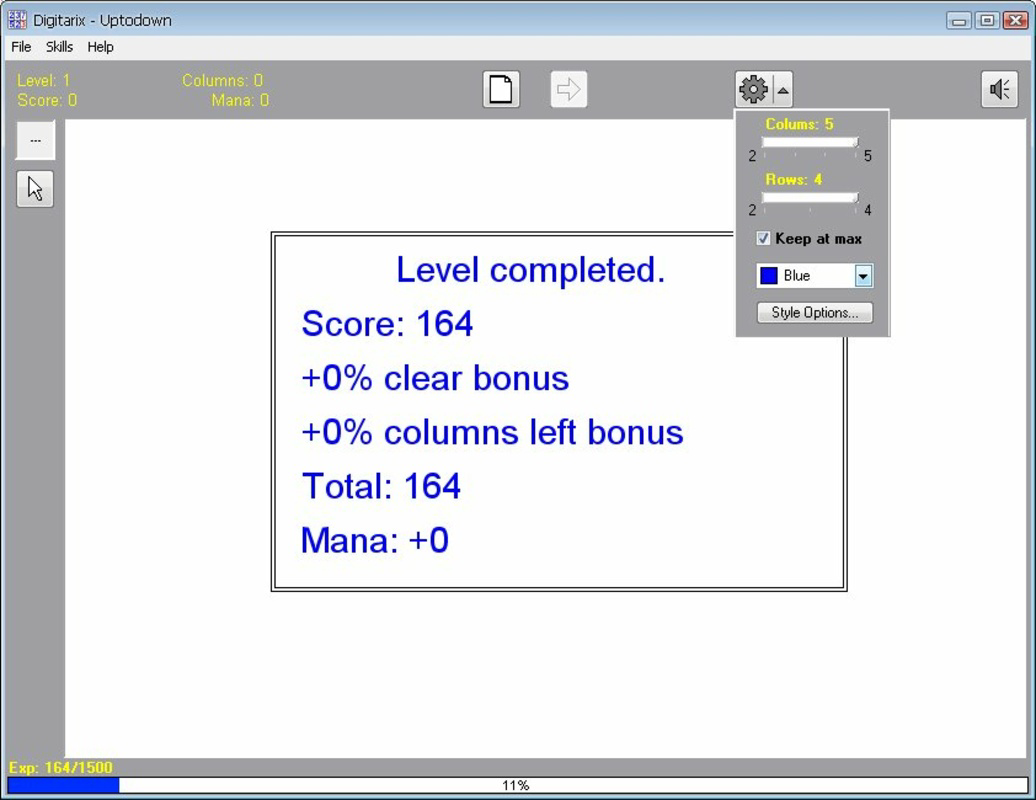Screen dimensions: 1036x800
Task: Click the Colums slider track
Action: click(x=810, y=142)
